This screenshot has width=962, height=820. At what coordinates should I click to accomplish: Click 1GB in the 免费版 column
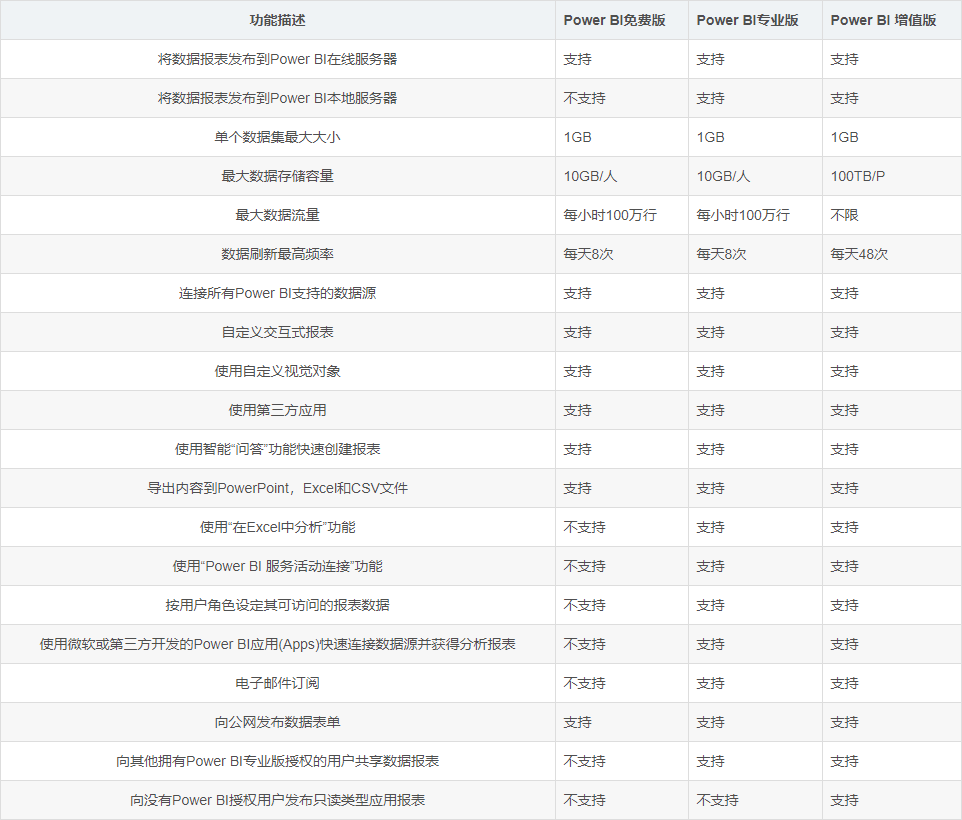click(x=577, y=137)
